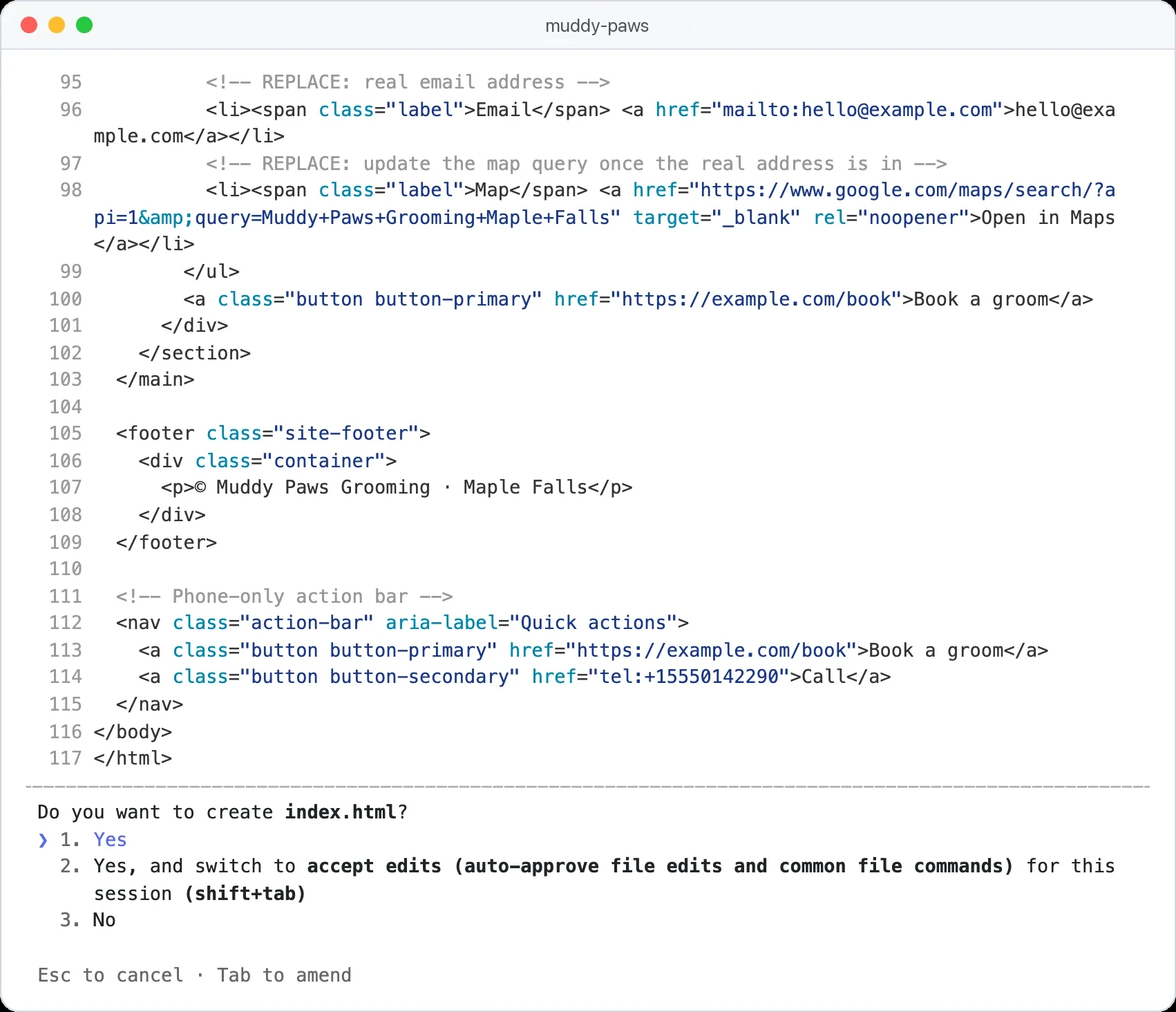Select the "Yes" option to create index.html
The width and height of the screenshot is (1176, 1012).
(110, 839)
